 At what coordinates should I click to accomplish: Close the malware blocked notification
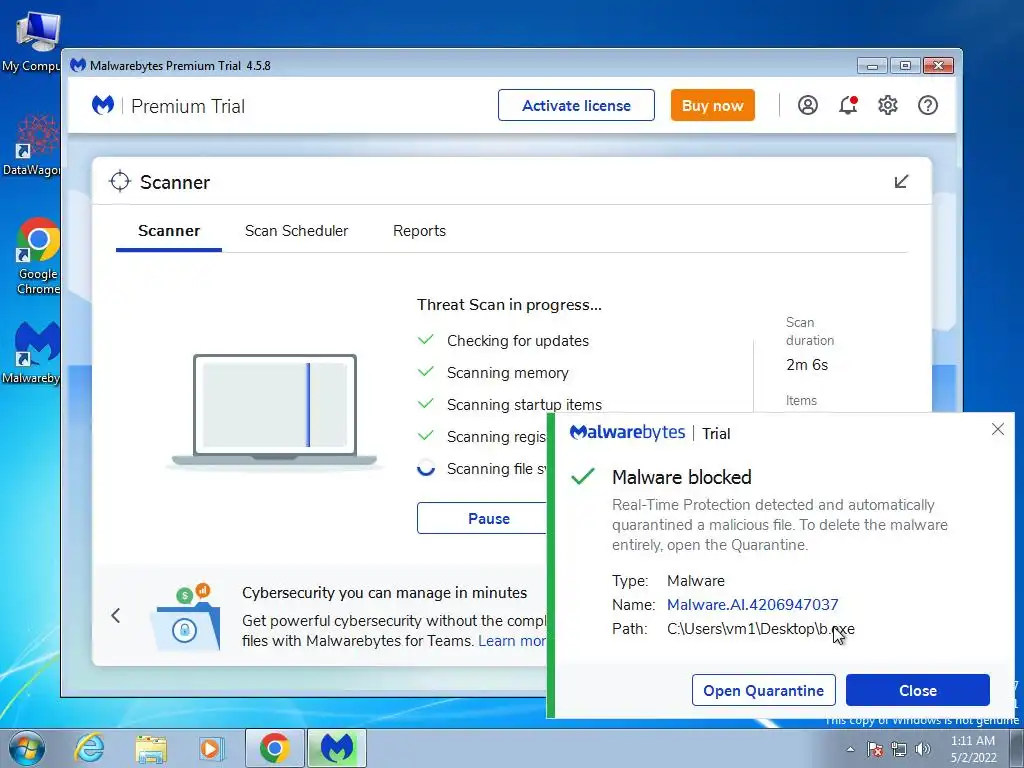coord(918,690)
